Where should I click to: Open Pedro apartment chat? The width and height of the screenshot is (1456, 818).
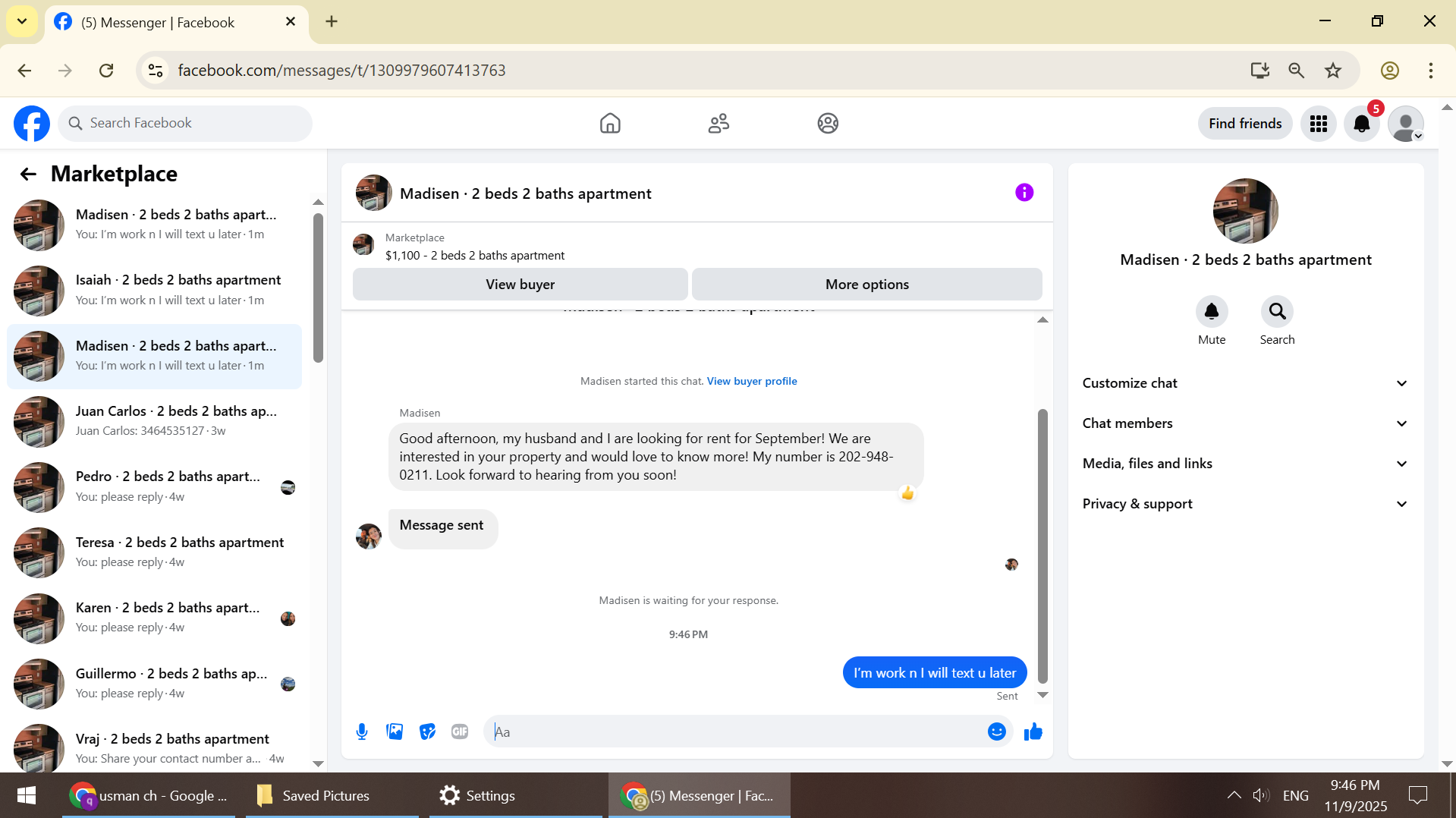[x=155, y=487]
